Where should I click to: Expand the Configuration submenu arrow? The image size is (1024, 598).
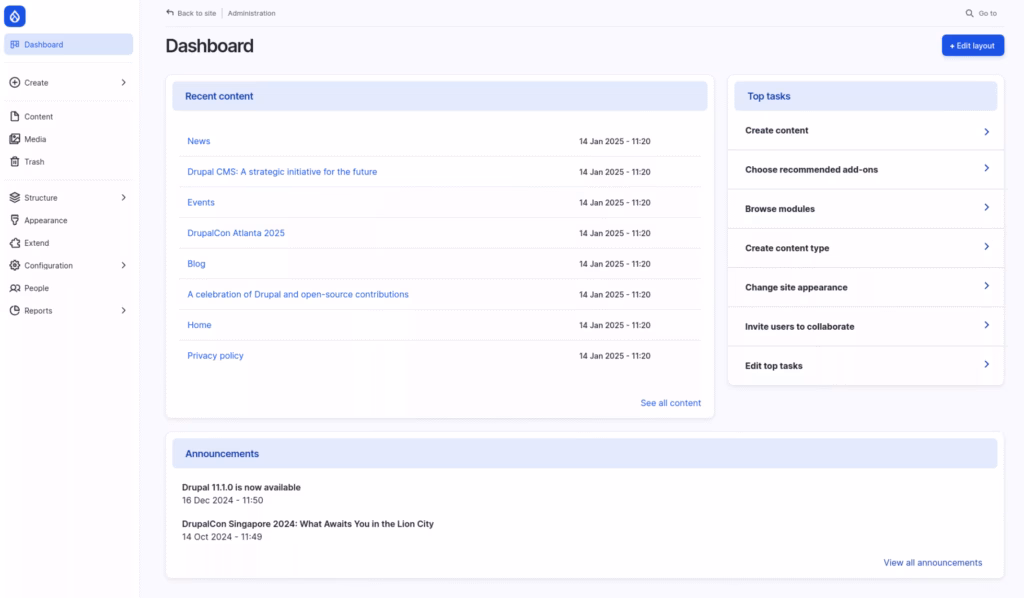coord(124,266)
